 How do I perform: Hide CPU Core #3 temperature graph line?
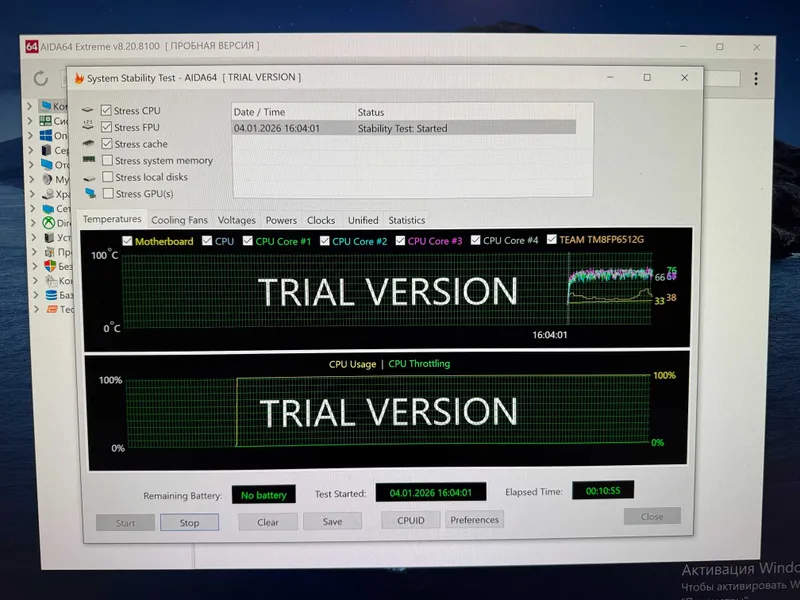[x=400, y=240]
